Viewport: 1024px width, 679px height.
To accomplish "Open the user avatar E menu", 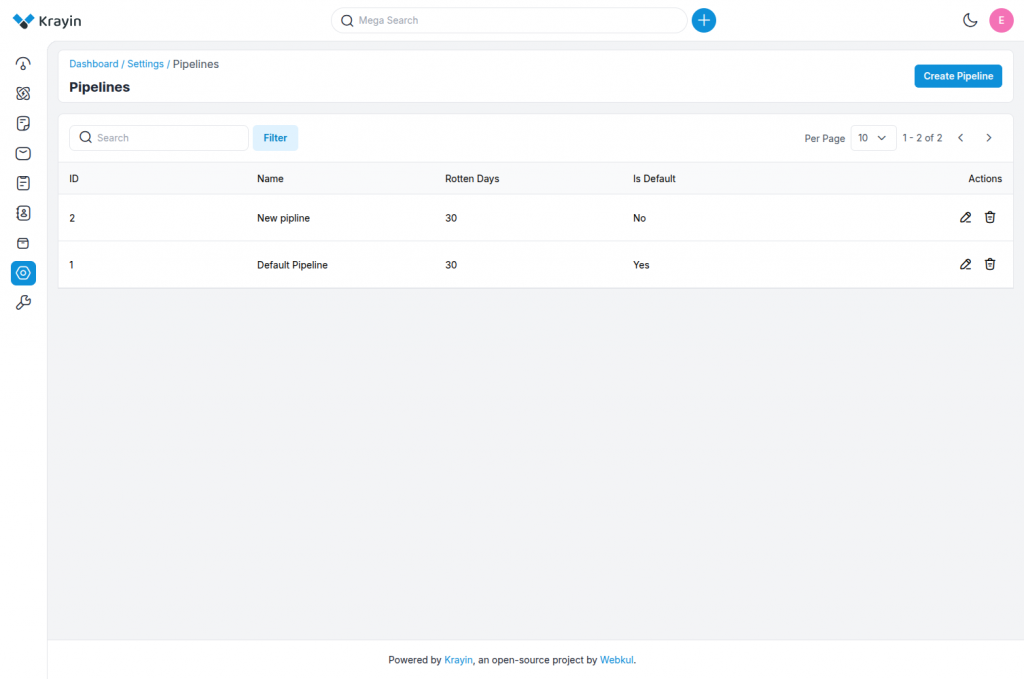I will click(1001, 20).
